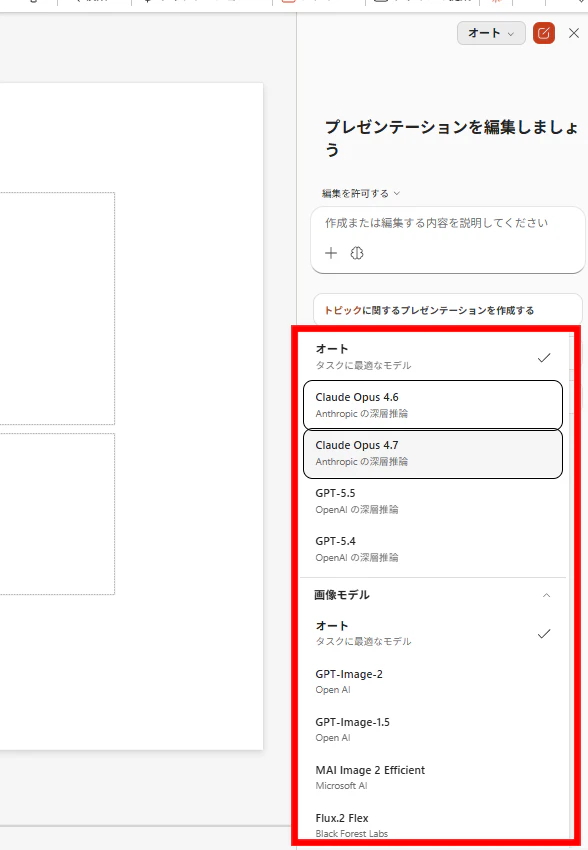
Task: Click the トピックに関するプレゼンテーションを作成する suggestion
Action: click(x=448, y=310)
